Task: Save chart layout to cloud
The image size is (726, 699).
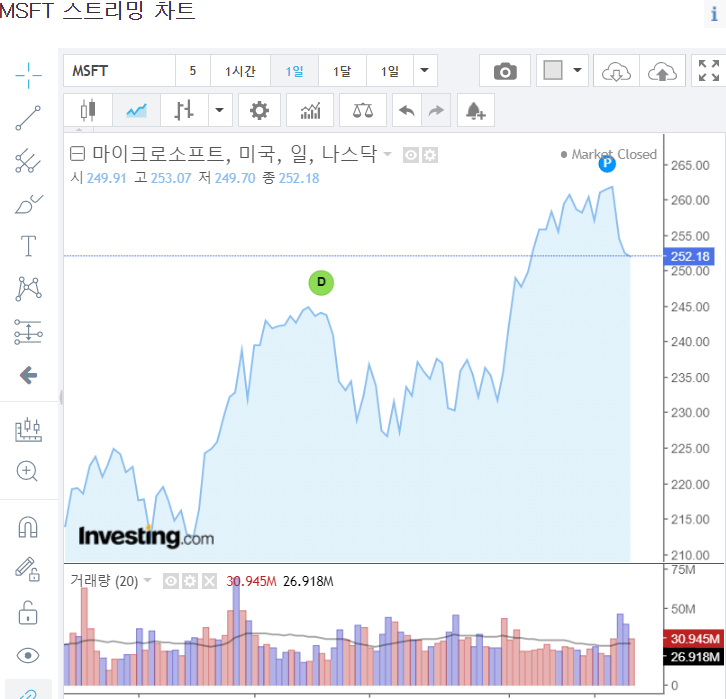Action: (x=662, y=71)
